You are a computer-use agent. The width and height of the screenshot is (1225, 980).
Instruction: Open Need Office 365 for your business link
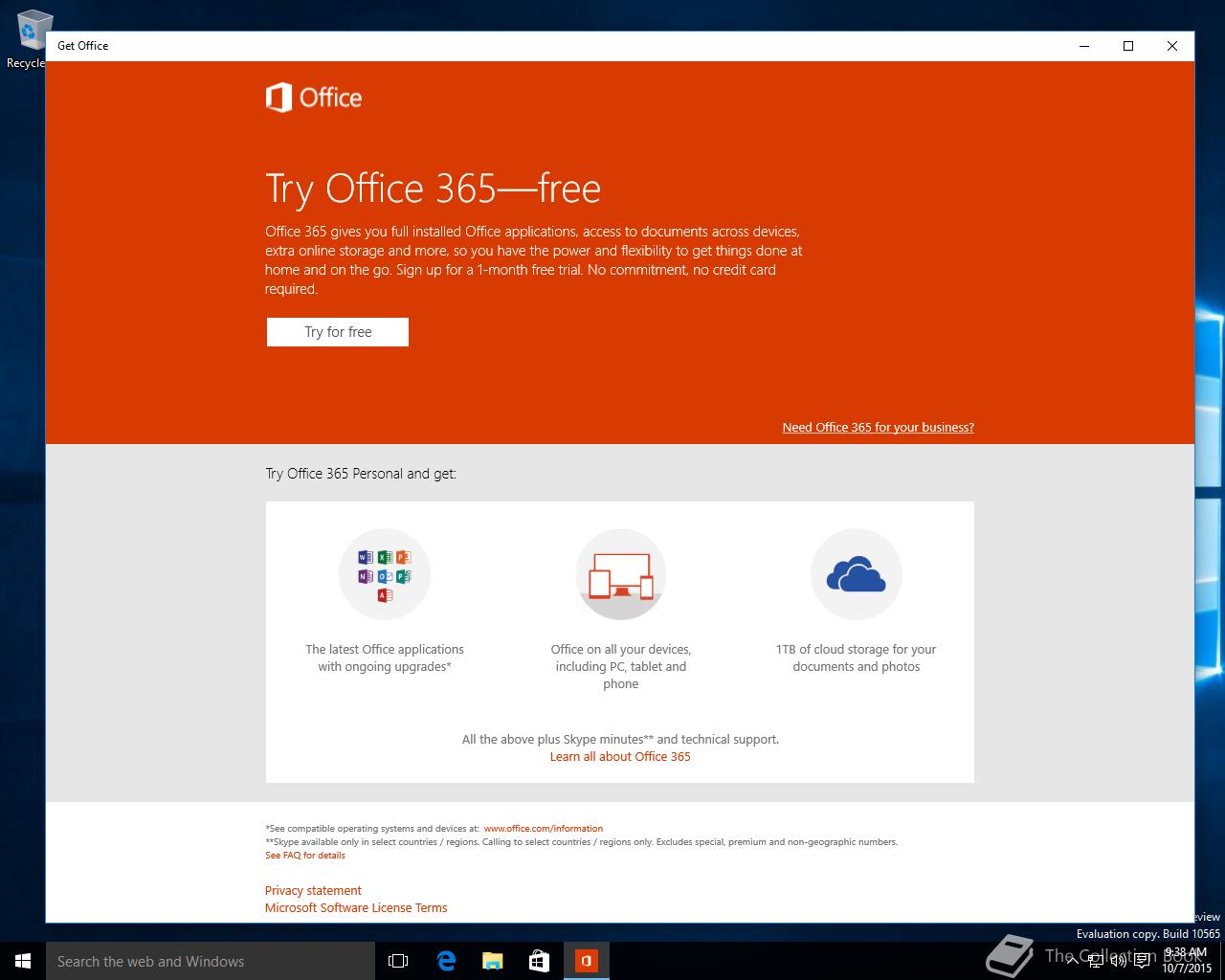(x=878, y=428)
